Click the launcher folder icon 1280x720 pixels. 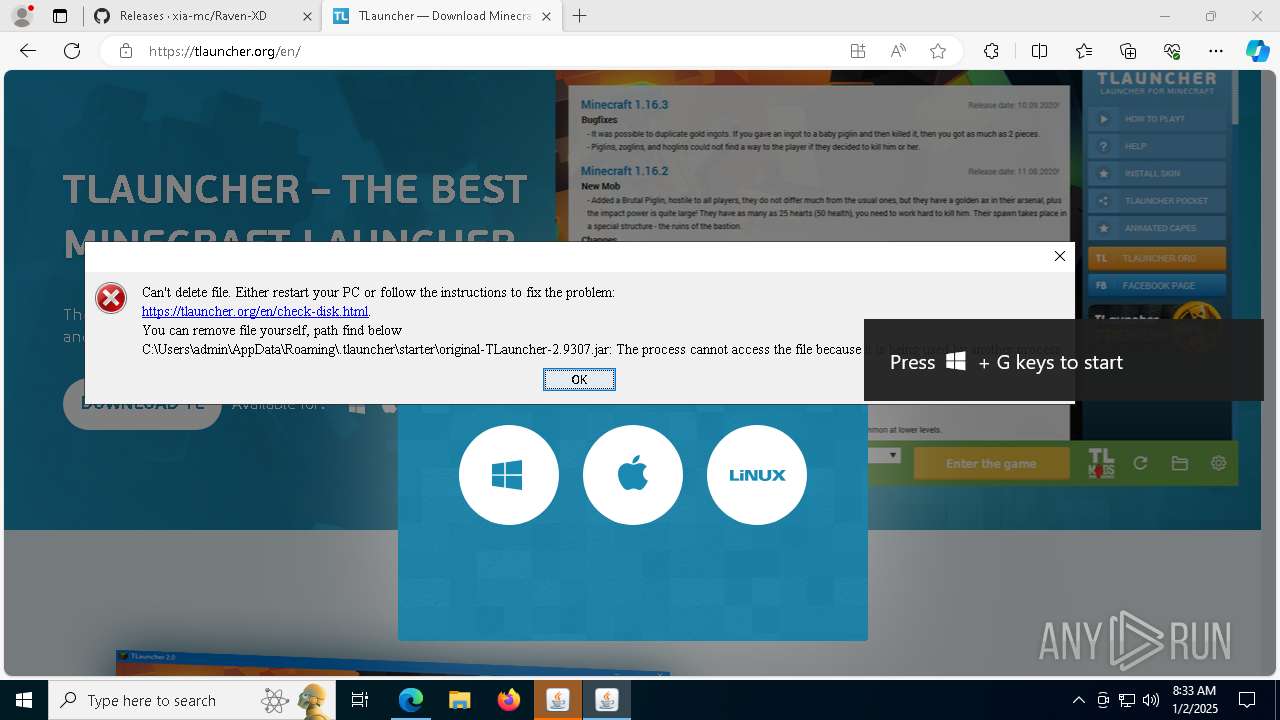pyautogui.click(x=1180, y=463)
